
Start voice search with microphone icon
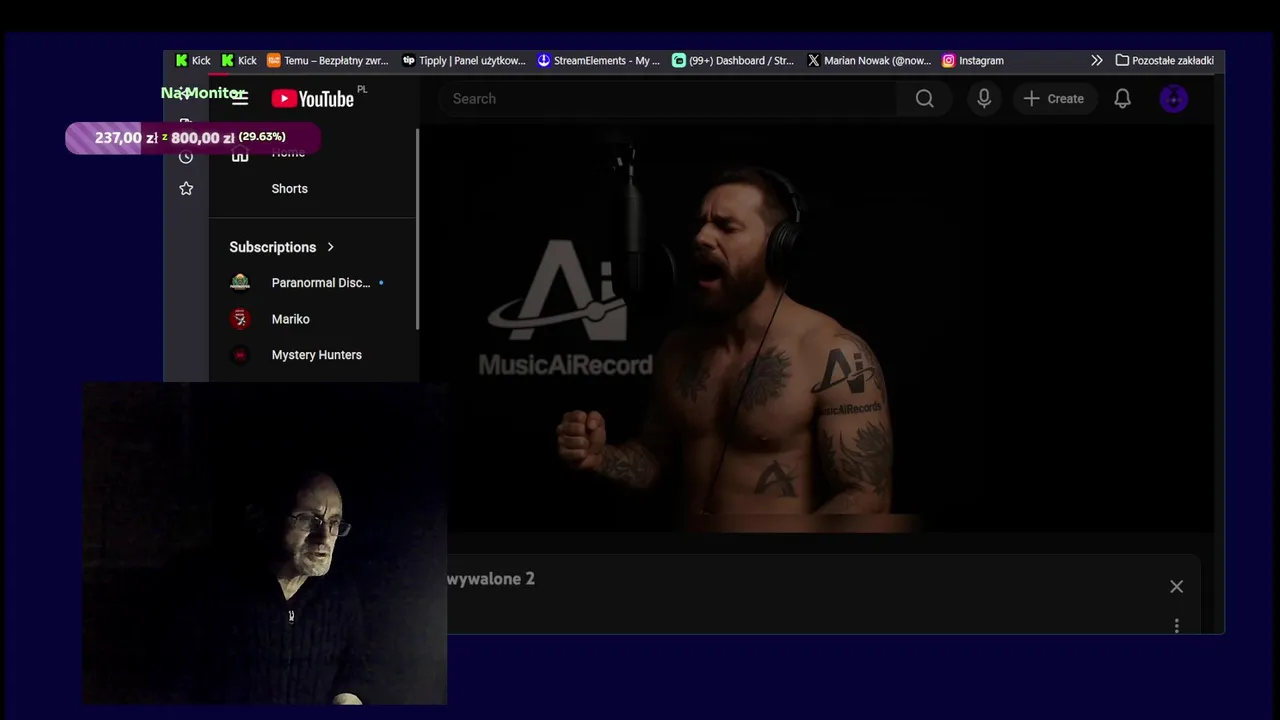click(x=984, y=98)
